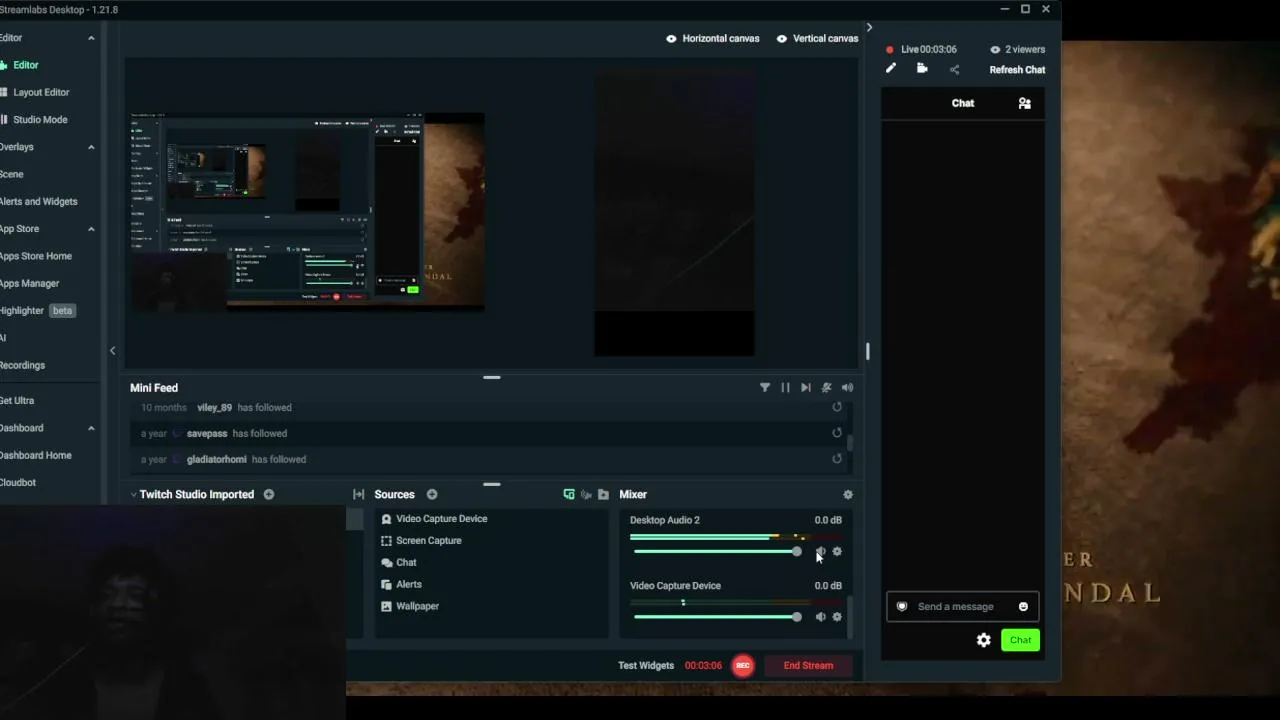The image size is (1280, 720).
Task: Collapse the left navigation sidebar arrow
Action: click(x=112, y=351)
